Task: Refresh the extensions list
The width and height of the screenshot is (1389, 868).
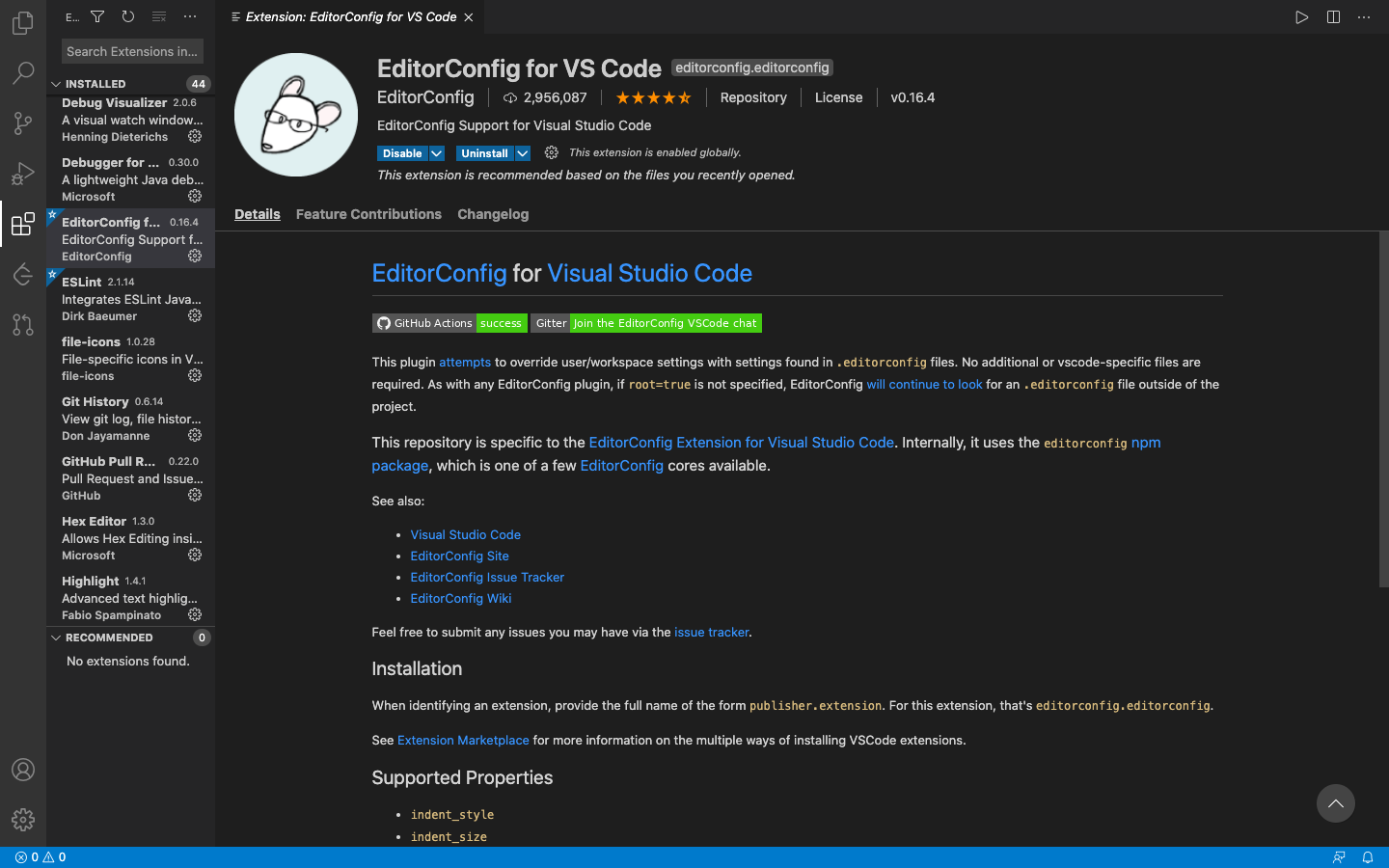Action: pos(127,16)
